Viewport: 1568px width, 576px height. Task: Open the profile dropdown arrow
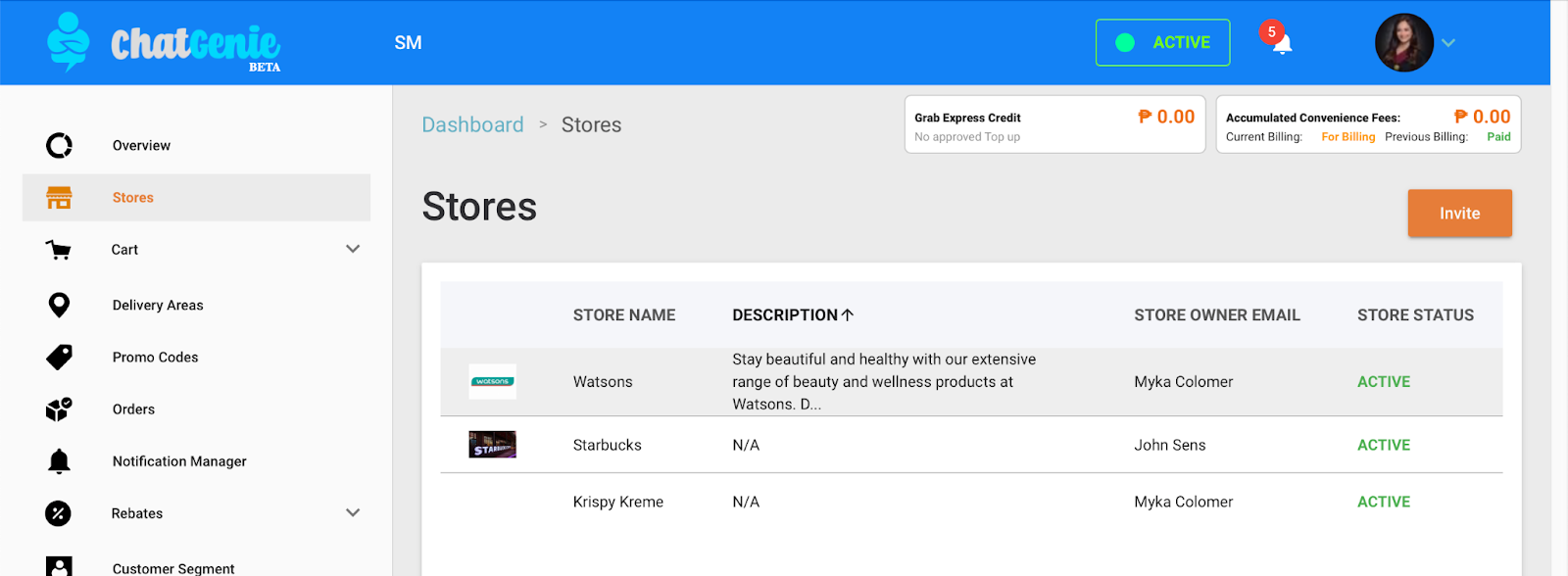pyautogui.click(x=1448, y=43)
